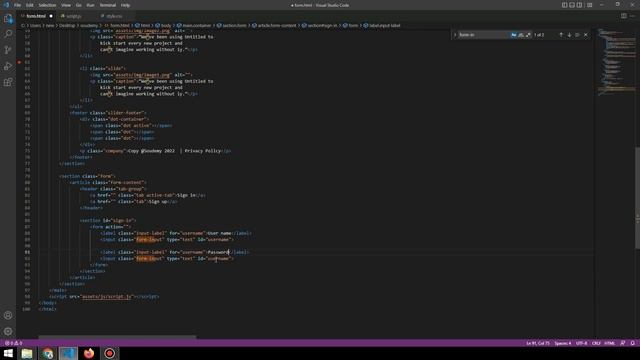Open label.input-label breadcrumb dropdown
This screenshot has height=360, width=640.
click(382, 25)
